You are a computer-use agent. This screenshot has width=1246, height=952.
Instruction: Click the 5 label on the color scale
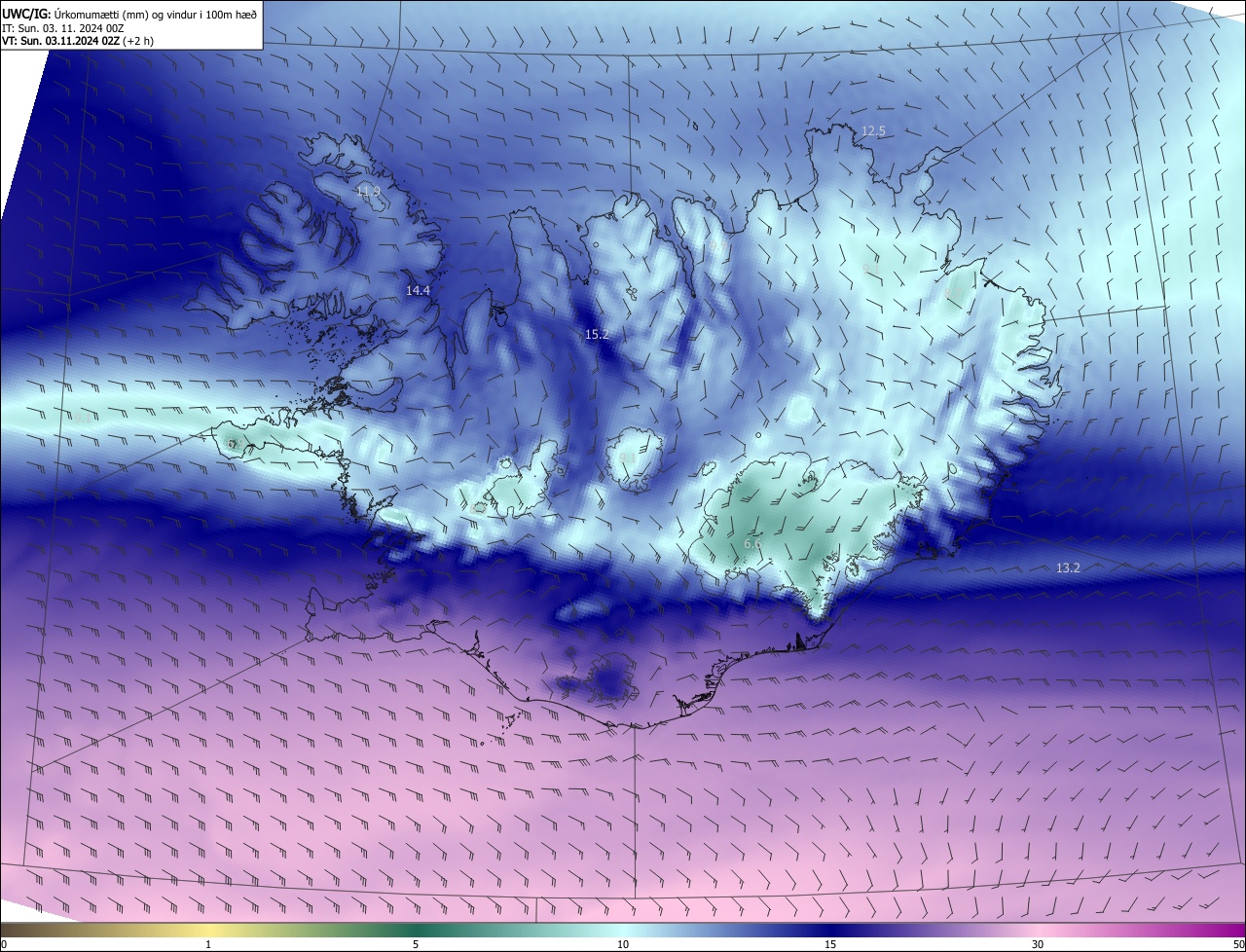click(x=416, y=944)
